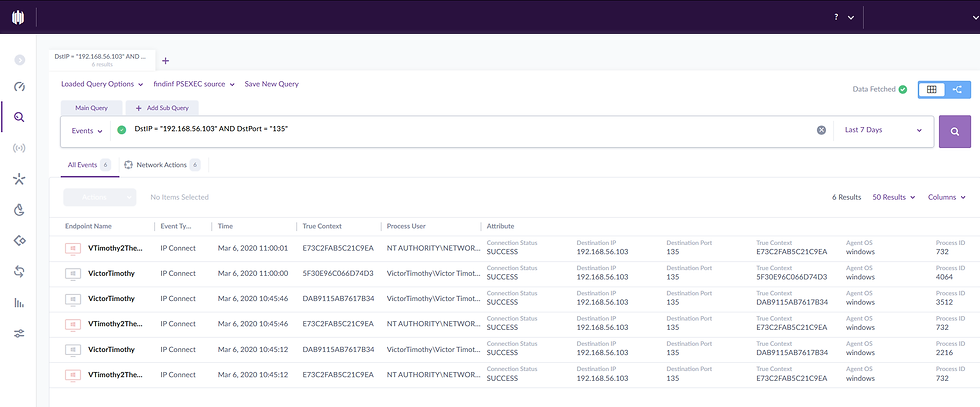Image resolution: width=980 pixels, height=407 pixels.
Task: Sort by True Context column header
Action: pos(322,226)
